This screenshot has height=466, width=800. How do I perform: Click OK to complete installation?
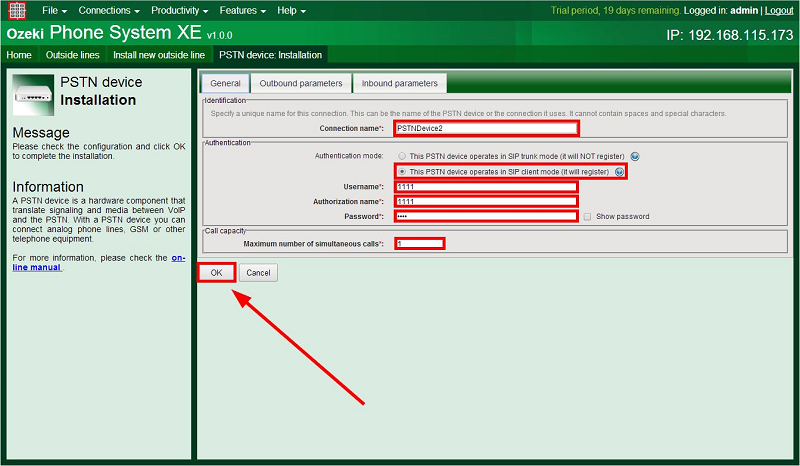[216, 273]
